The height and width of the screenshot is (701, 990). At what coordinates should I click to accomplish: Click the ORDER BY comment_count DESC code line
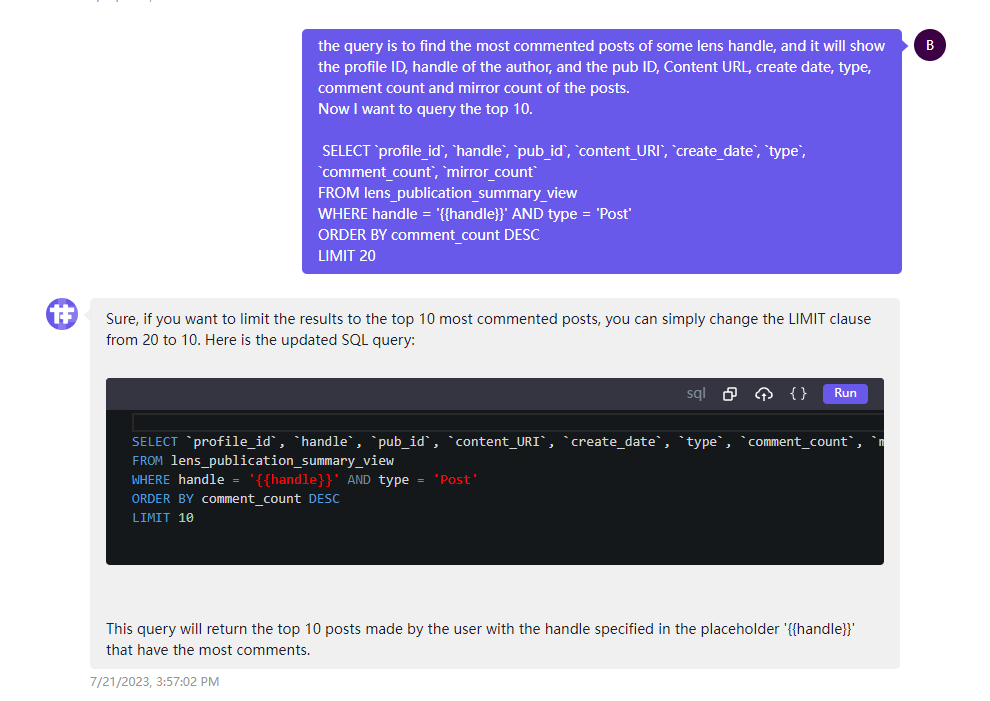point(236,499)
